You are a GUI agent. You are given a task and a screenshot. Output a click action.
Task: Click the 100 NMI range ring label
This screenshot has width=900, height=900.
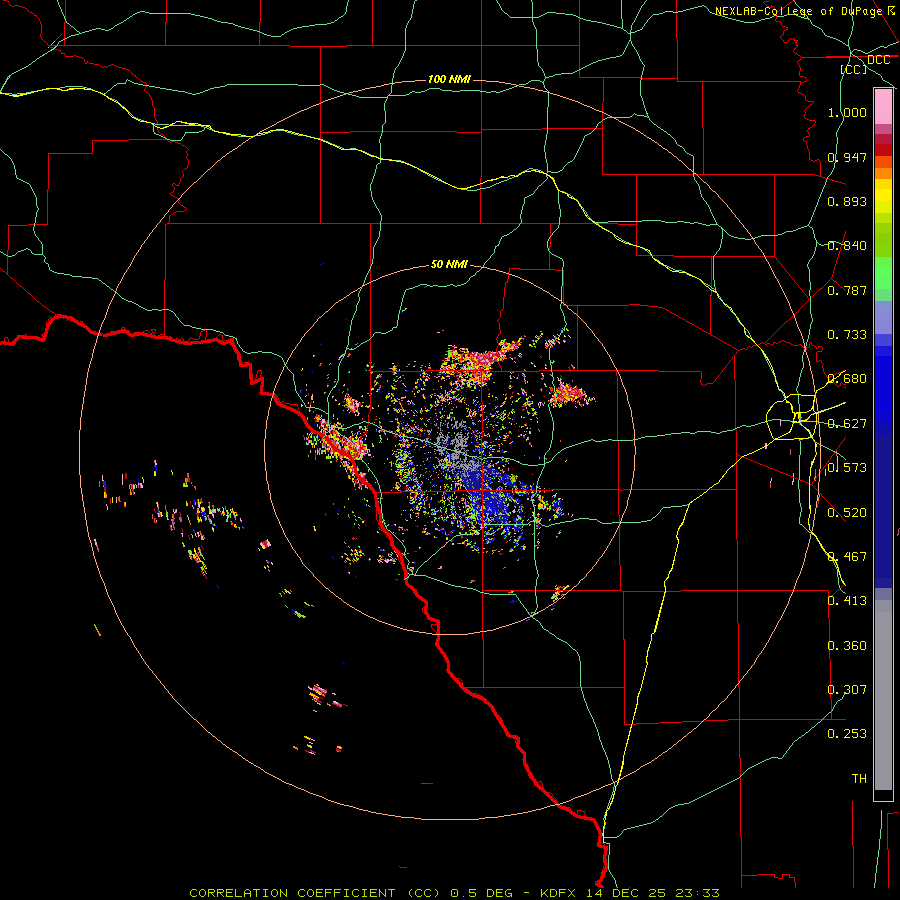449,79
